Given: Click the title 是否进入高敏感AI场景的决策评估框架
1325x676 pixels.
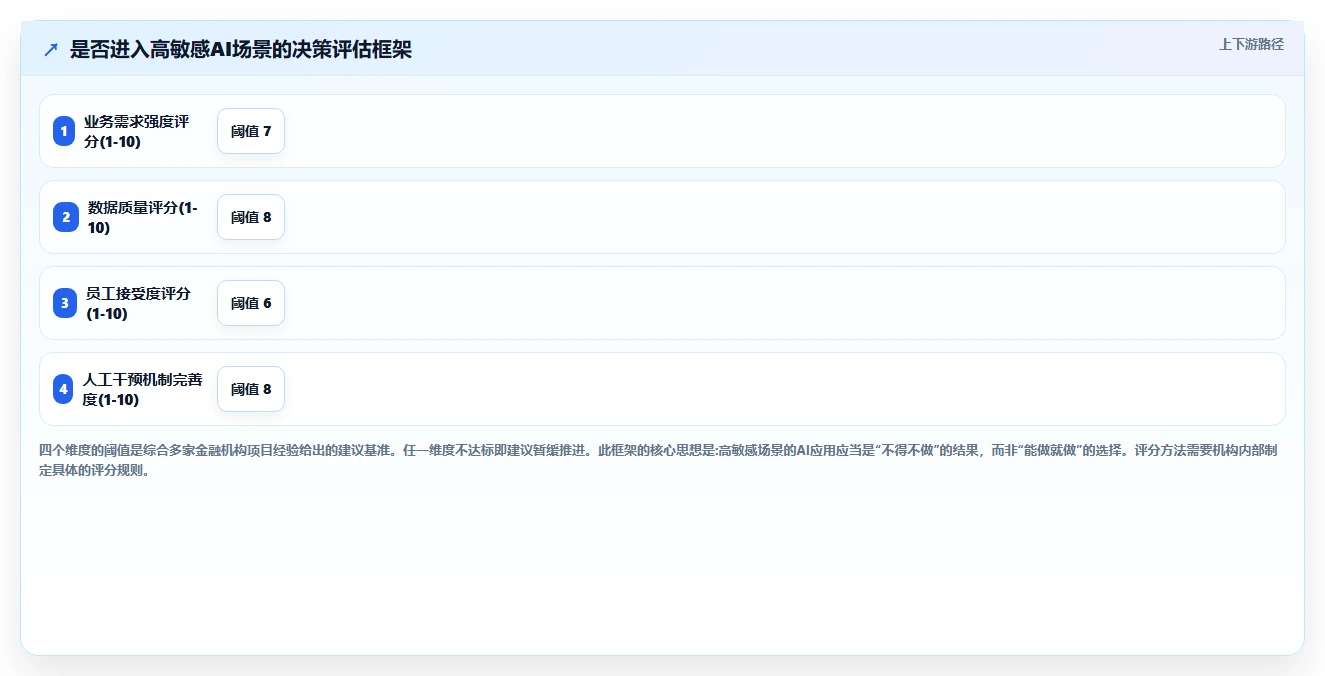Looking at the screenshot, I should click(x=241, y=49).
